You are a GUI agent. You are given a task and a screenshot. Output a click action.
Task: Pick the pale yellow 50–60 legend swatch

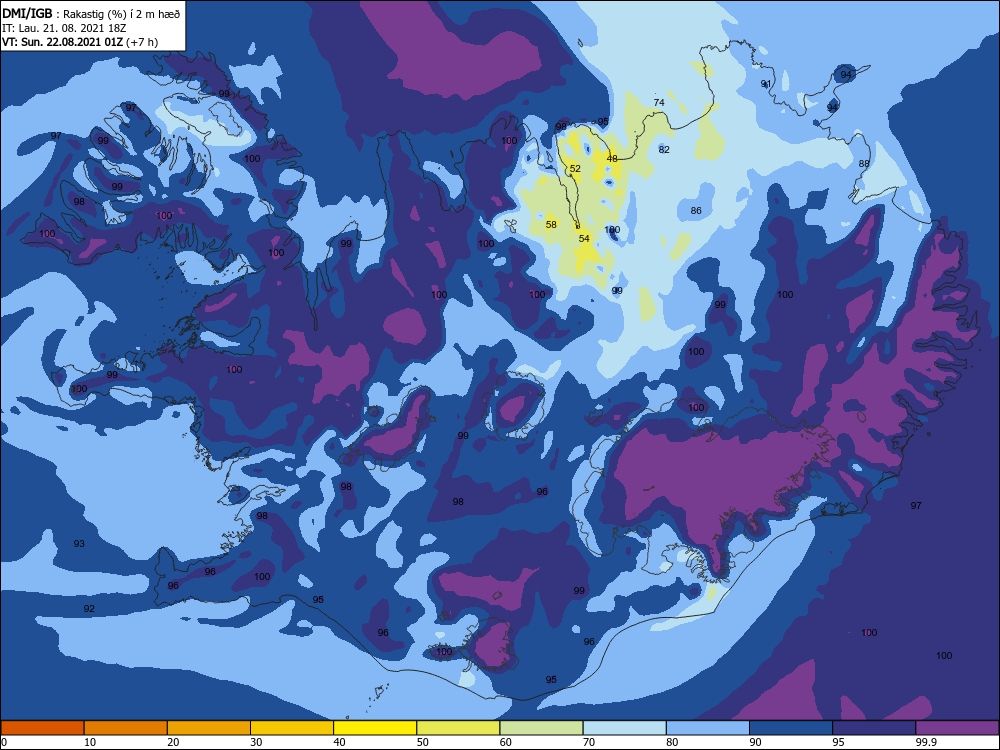(x=458, y=728)
